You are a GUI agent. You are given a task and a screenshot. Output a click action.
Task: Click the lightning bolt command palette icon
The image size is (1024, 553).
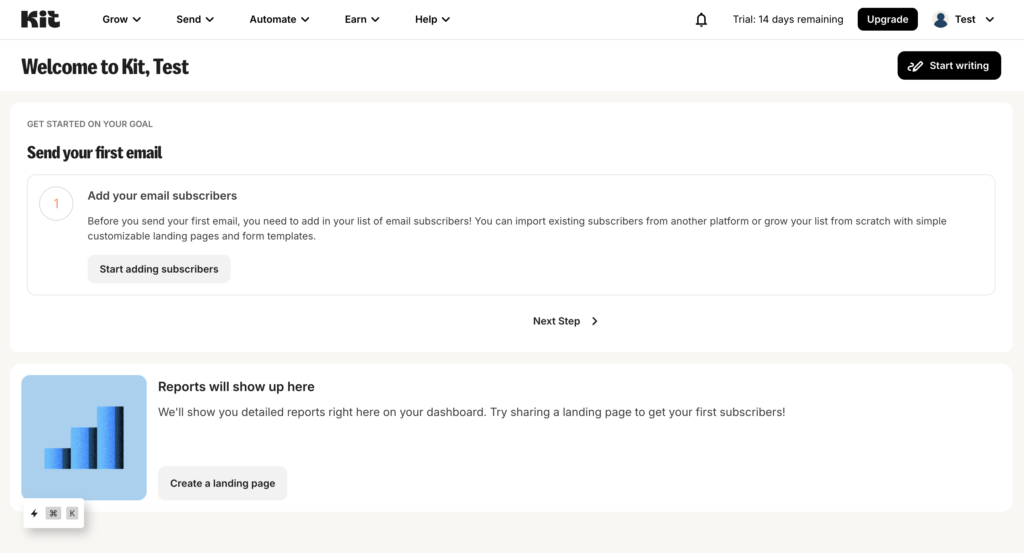pyautogui.click(x=35, y=513)
